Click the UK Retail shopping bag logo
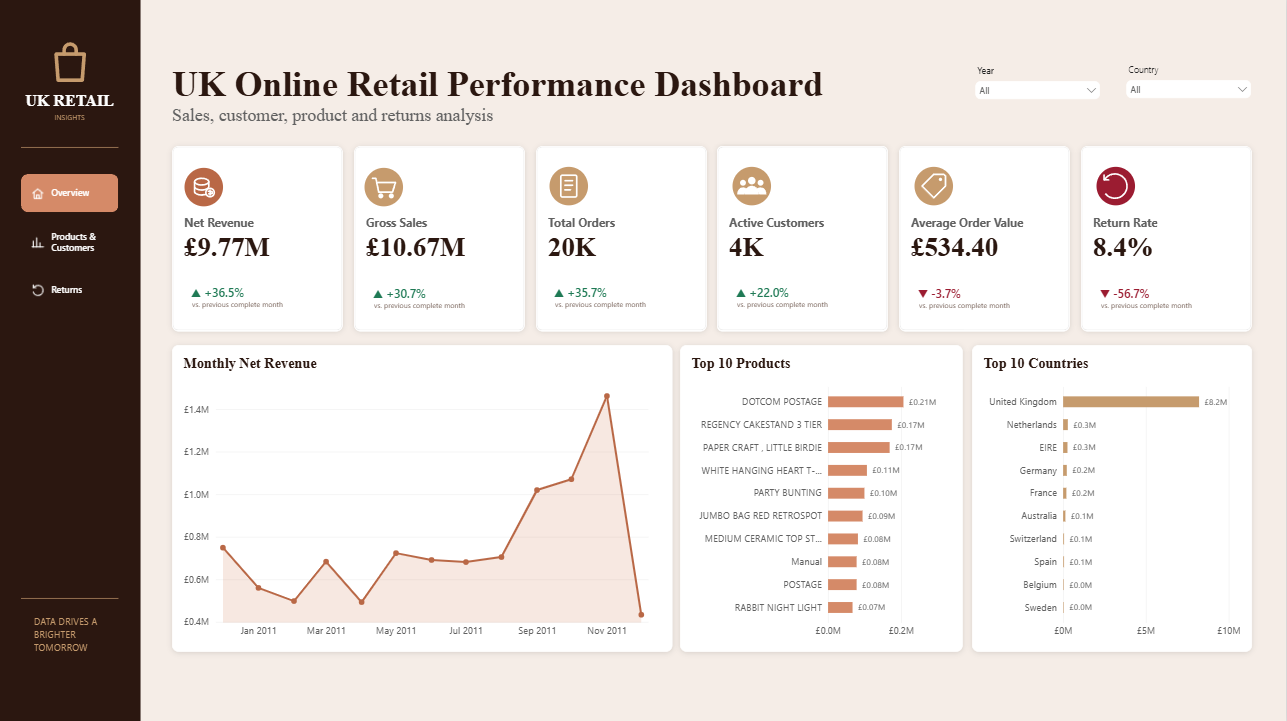Image resolution: width=1287 pixels, height=721 pixels. point(70,62)
